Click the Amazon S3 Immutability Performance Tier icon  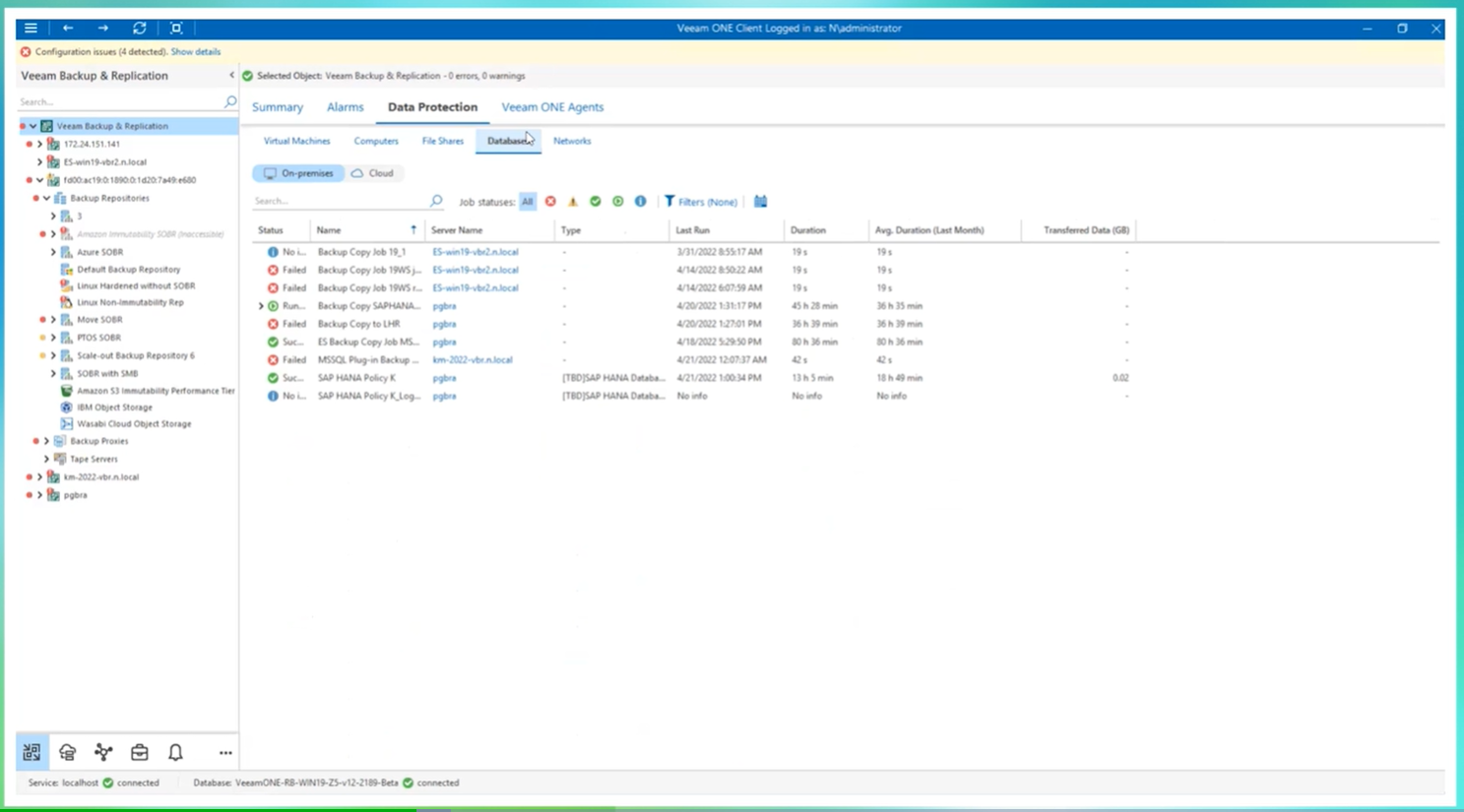point(66,391)
